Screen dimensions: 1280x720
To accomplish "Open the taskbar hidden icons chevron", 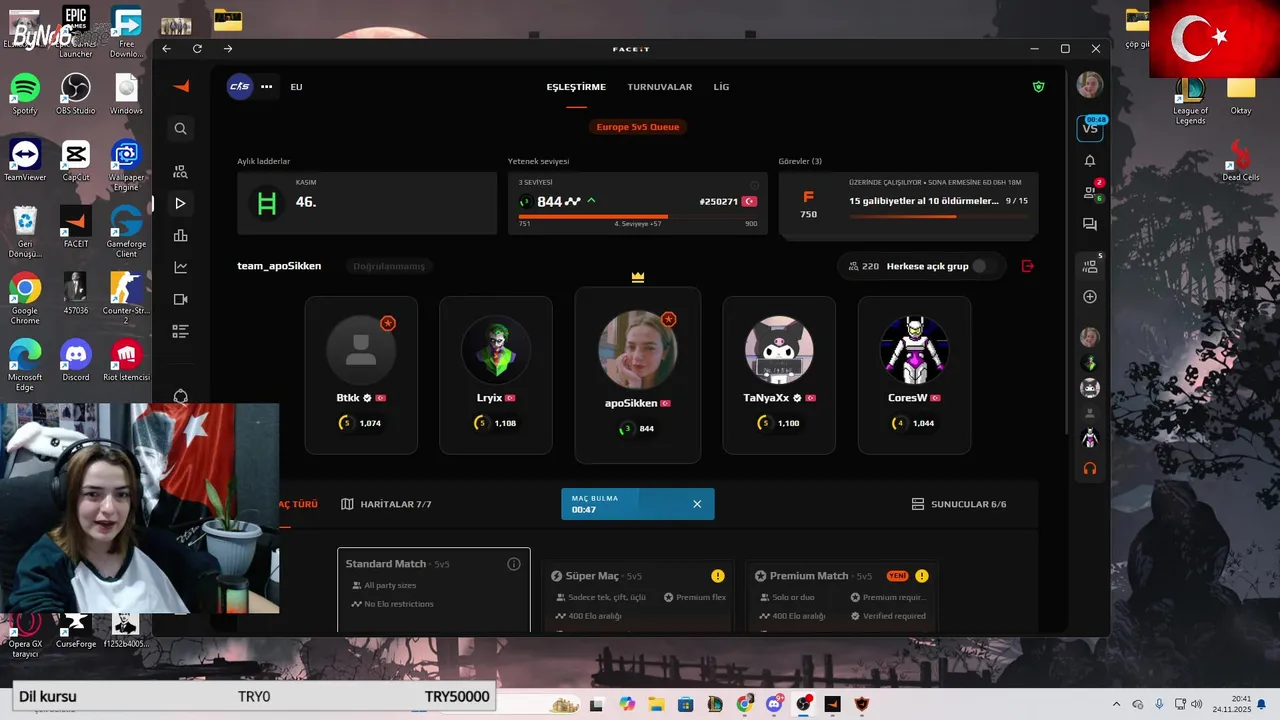I will [1116, 704].
